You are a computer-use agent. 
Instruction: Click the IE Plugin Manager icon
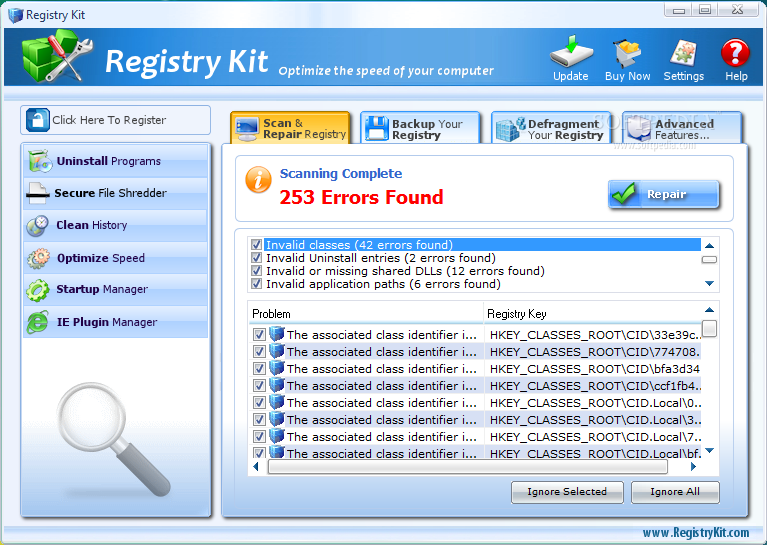[x=38, y=322]
